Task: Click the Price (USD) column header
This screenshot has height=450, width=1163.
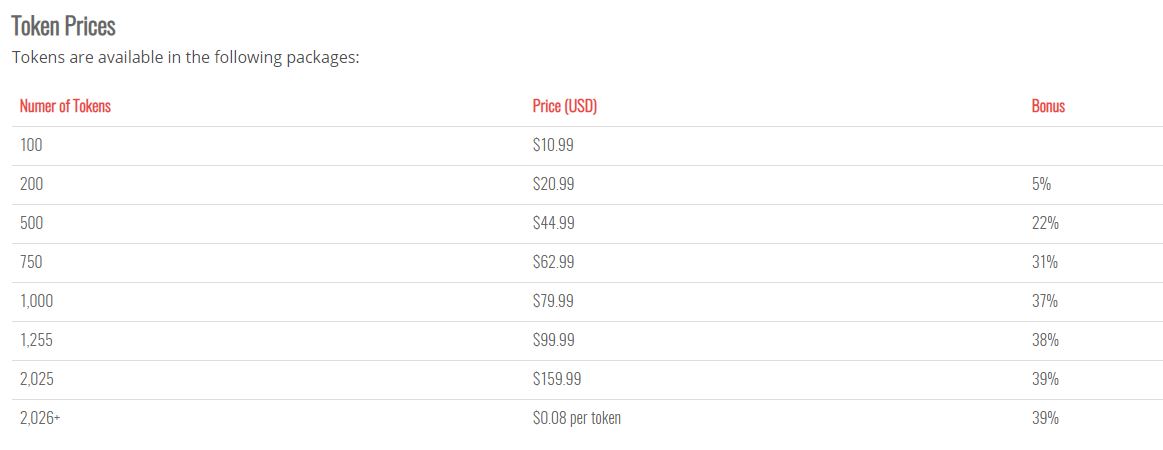Action: pos(564,106)
